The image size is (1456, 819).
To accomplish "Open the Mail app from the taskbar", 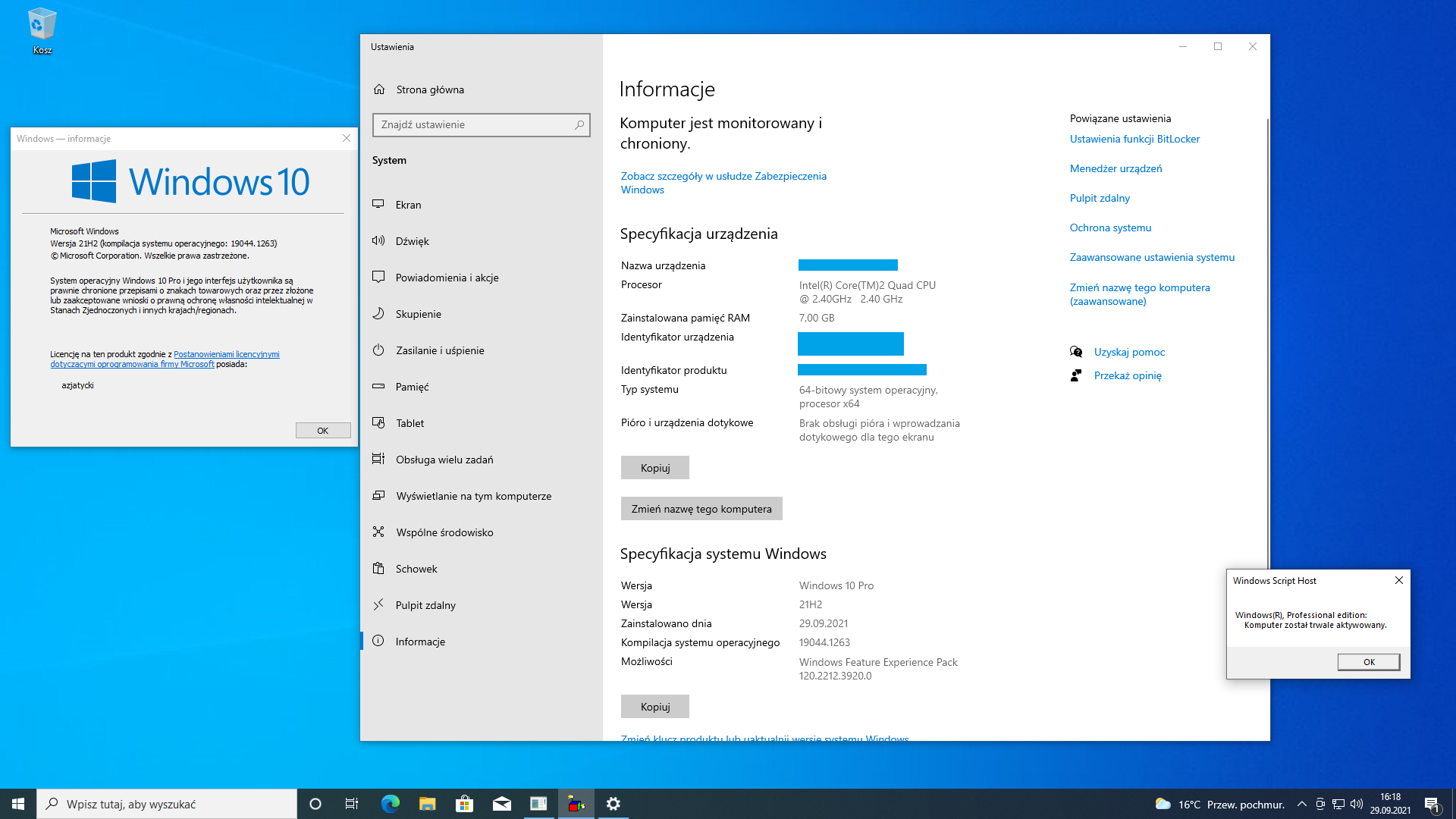I will click(502, 804).
